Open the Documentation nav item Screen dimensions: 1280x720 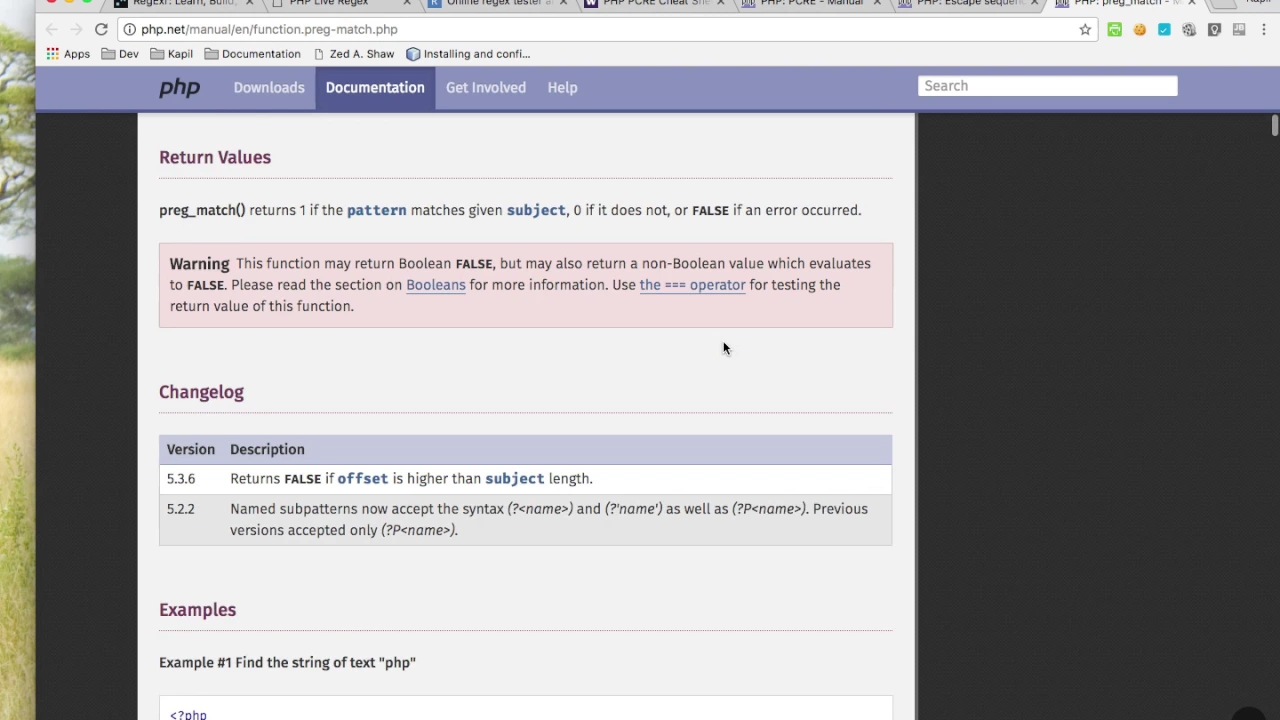coord(375,88)
